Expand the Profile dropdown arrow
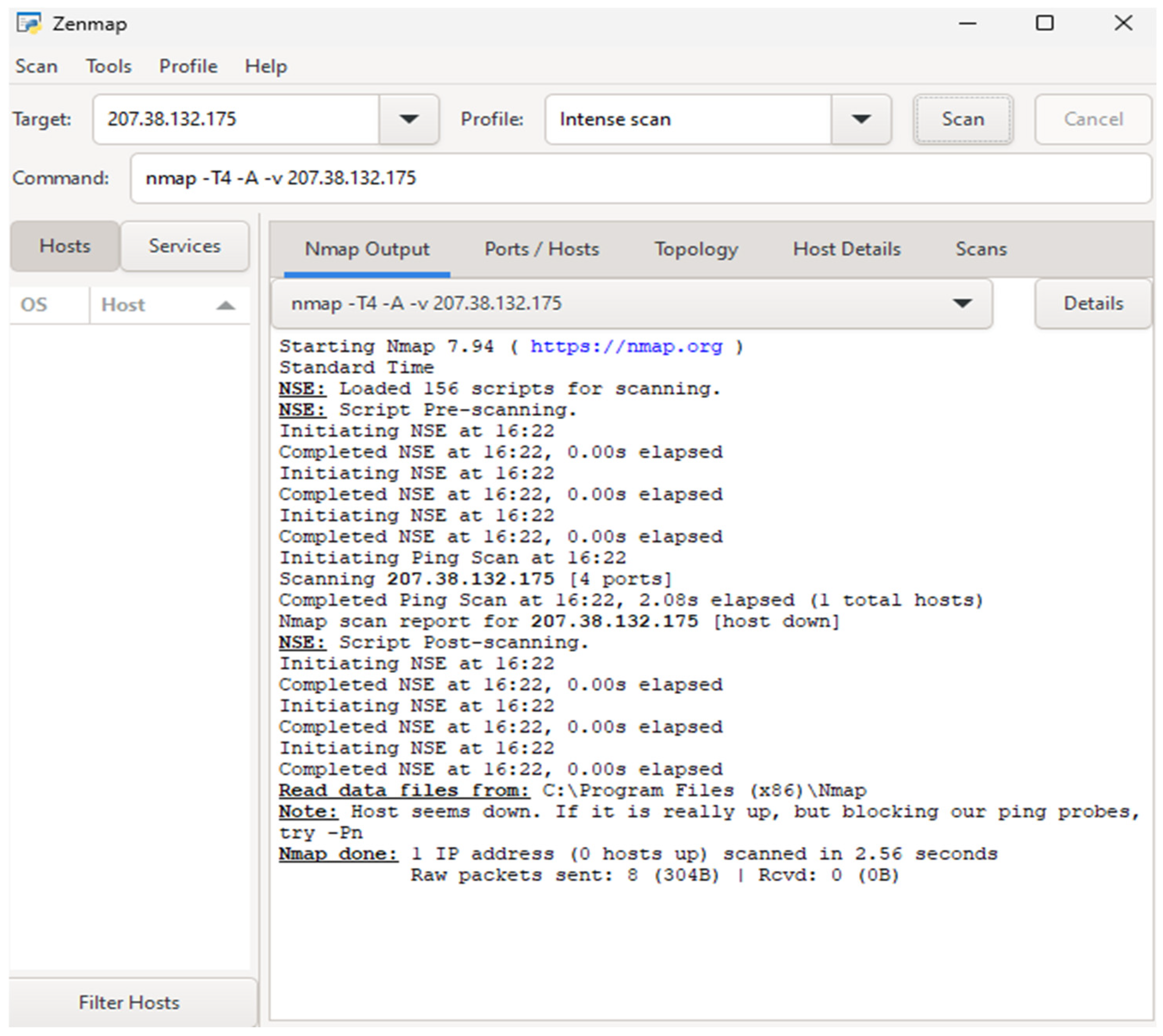This screenshot has height=1036, width=1163. (x=860, y=119)
